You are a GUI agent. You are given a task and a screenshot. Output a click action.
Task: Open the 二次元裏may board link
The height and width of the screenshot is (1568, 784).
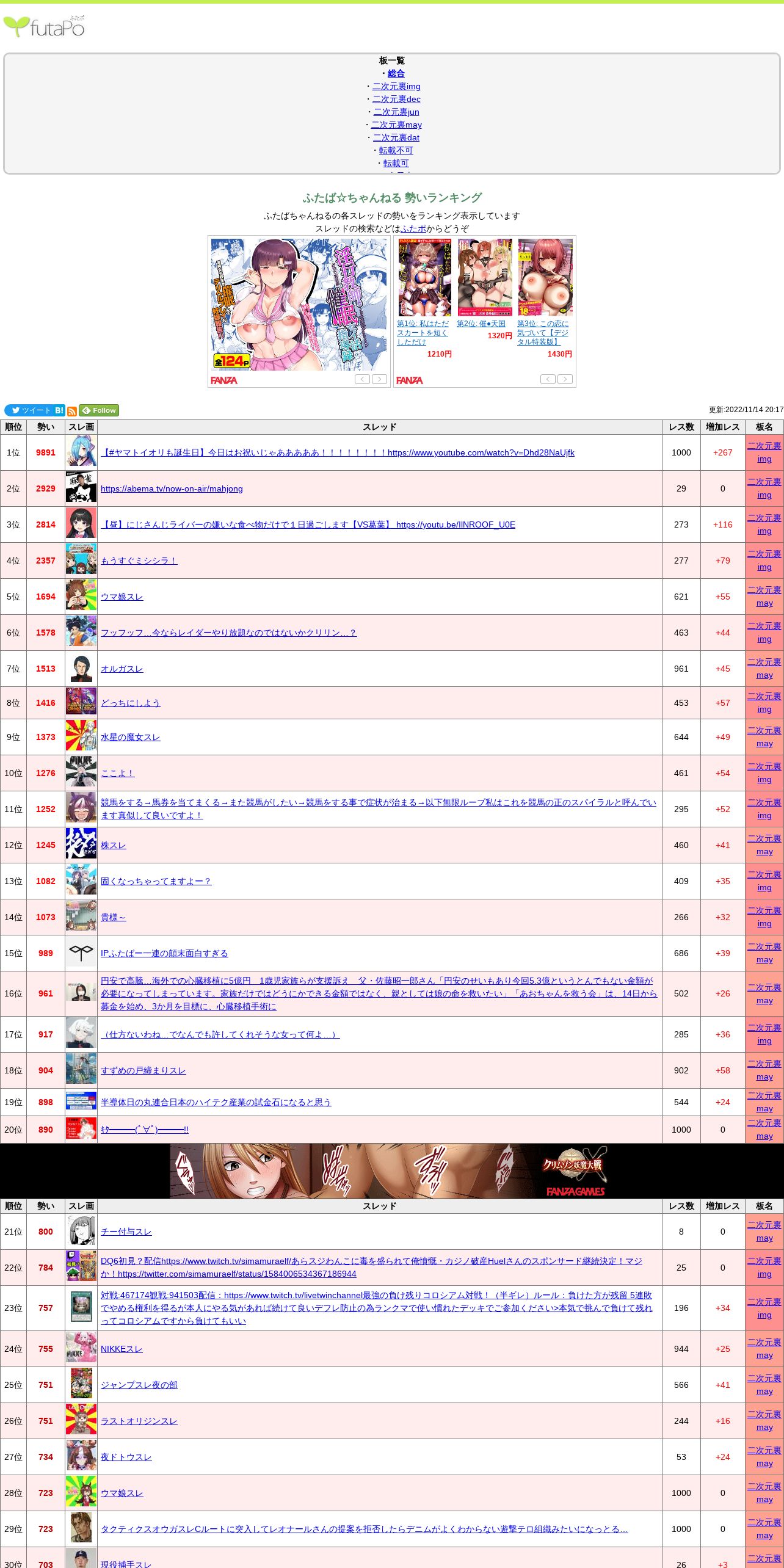[x=396, y=125]
